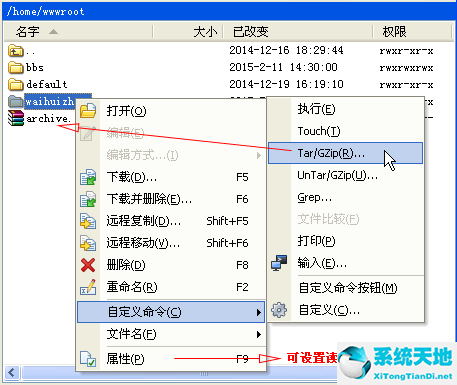Select the default folder icon
Image resolution: width=457 pixels, height=385 pixels.
click(15, 84)
